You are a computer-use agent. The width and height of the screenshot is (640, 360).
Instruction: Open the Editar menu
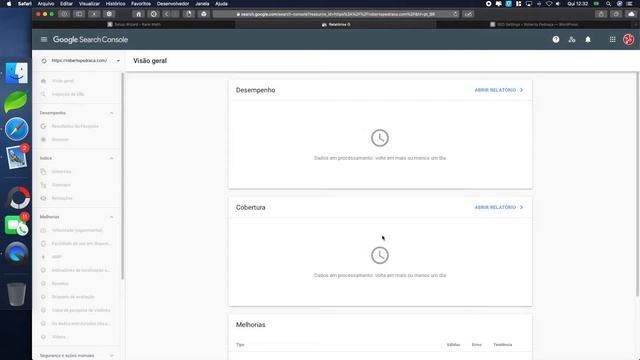tap(66, 4)
